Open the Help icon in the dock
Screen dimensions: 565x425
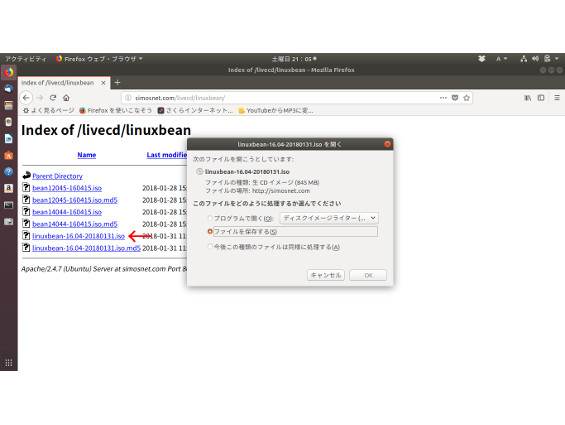coord(9,172)
